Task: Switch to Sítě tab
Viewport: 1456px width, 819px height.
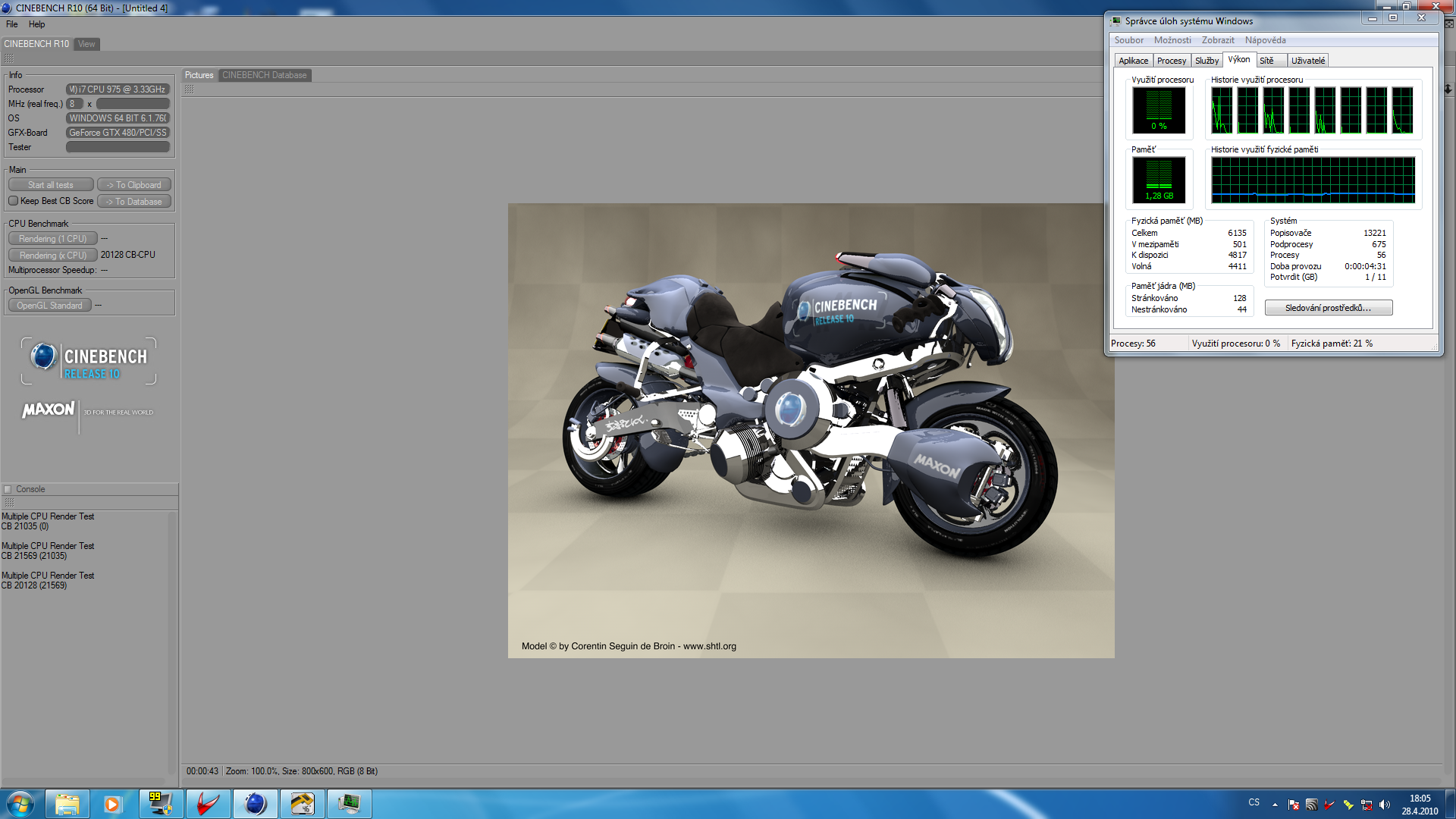Action: (x=1271, y=61)
